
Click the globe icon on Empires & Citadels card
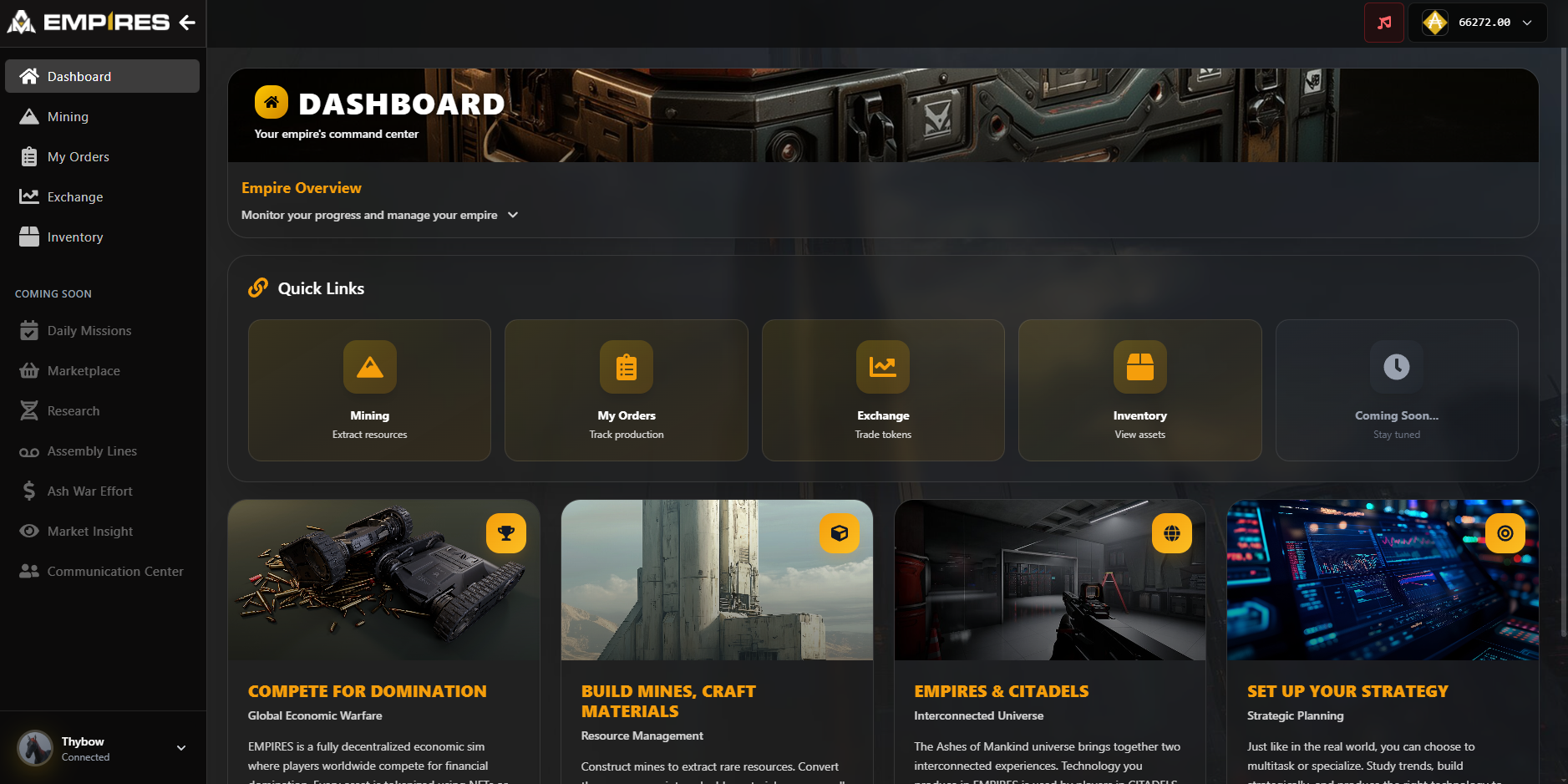pos(1172,533)
